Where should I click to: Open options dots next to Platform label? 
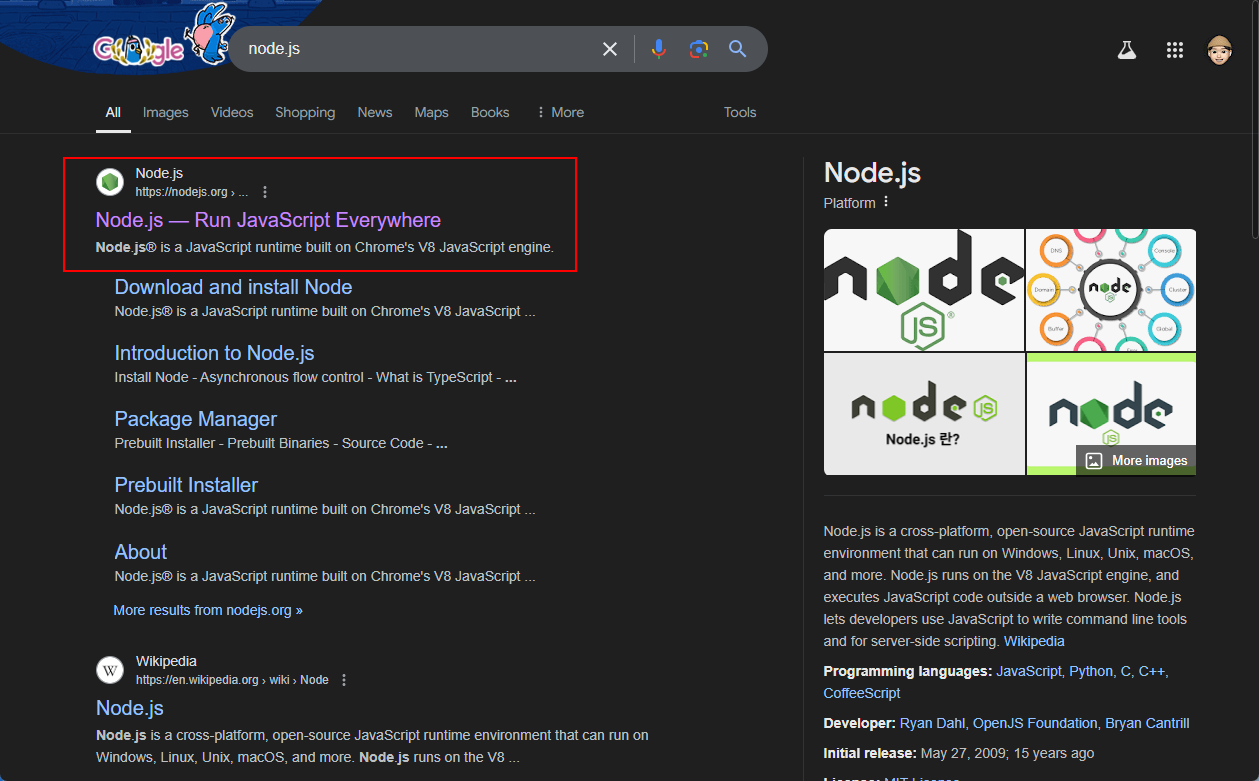(886, 202)
